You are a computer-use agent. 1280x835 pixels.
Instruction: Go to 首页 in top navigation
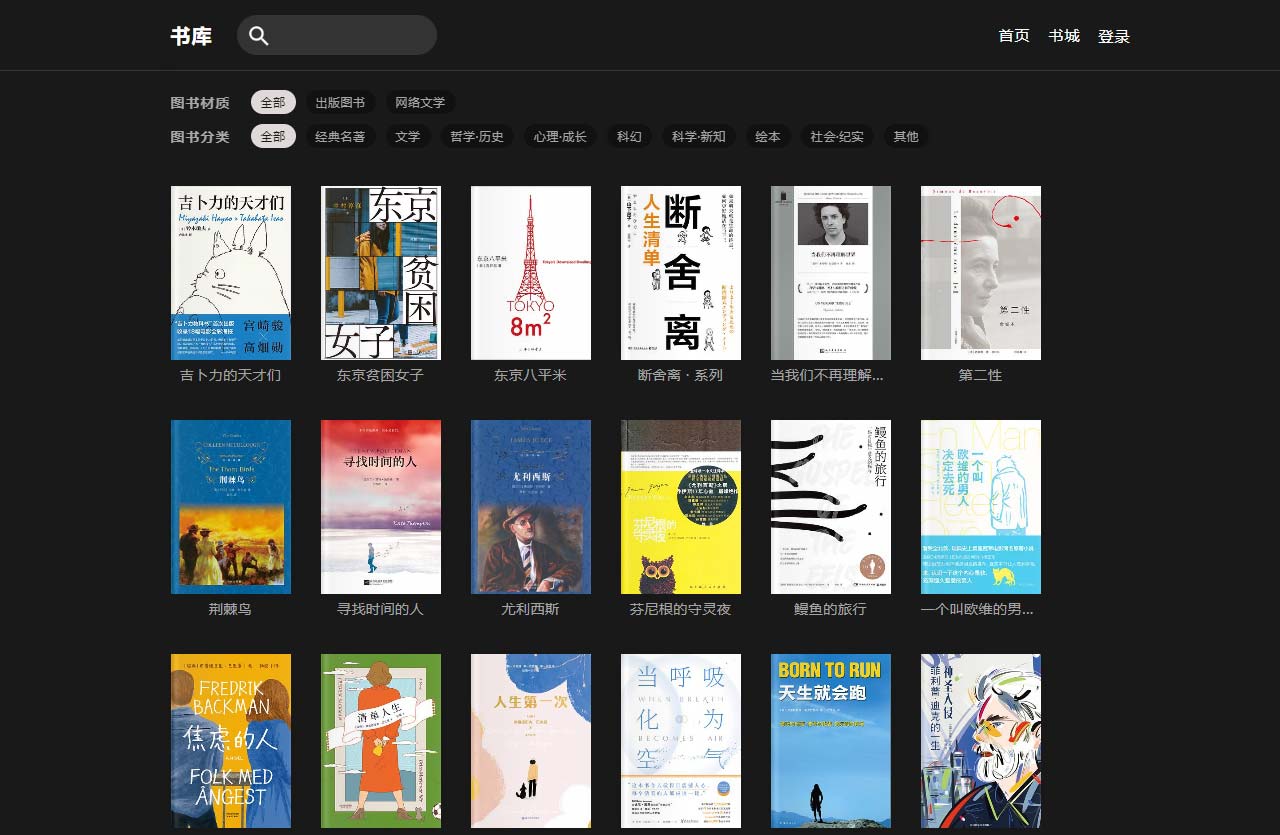click(x=1014, y=36)
